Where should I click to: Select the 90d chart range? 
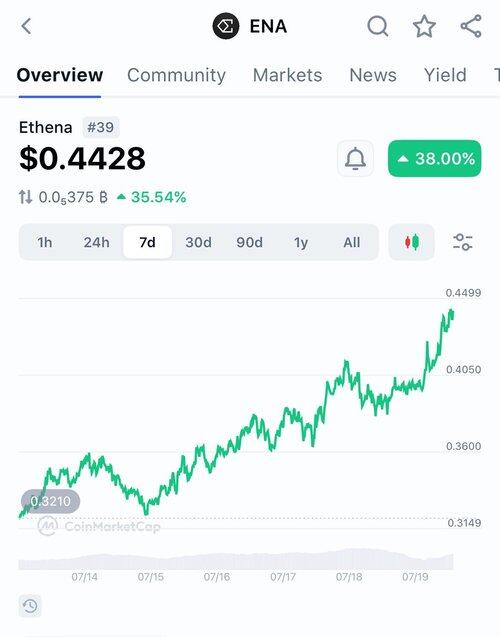click(249, 243)
